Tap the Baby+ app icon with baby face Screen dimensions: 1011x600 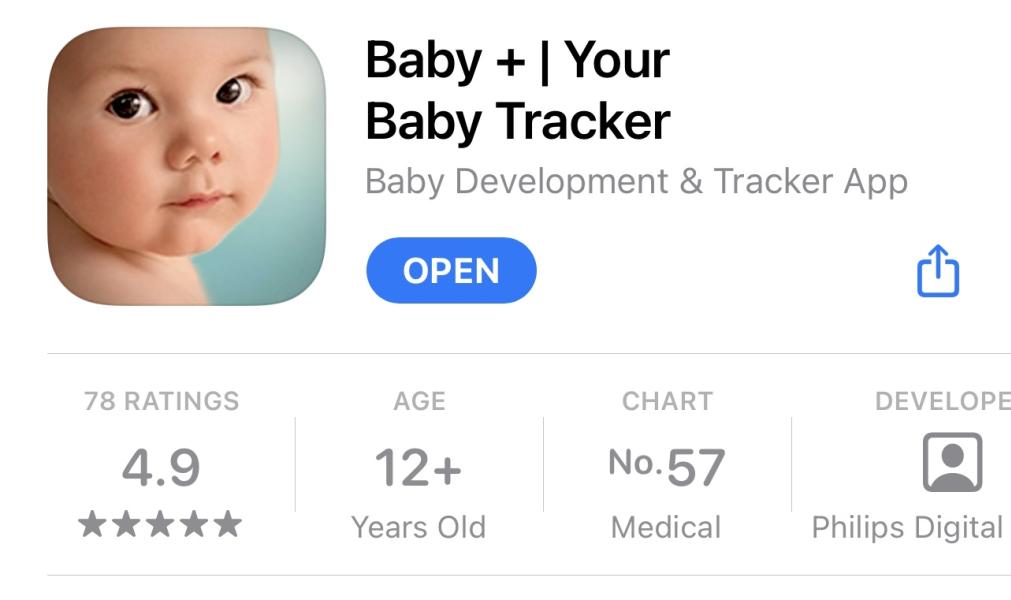(x=187, y=166)
